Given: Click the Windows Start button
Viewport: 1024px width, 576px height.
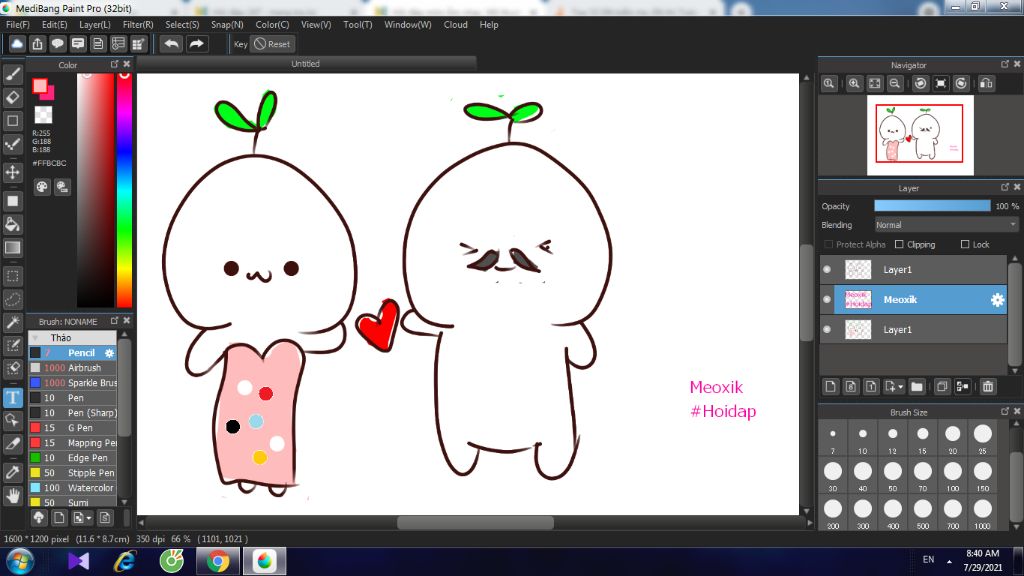Looking at the screenshot, I should tap(20, 562).
